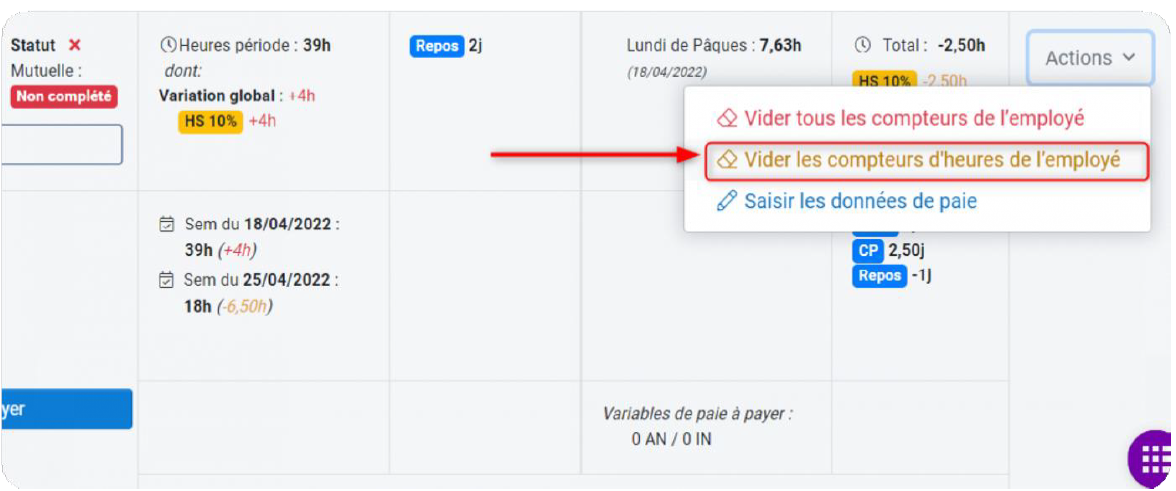Click the pencil icon for Saisir les données
The width and height of the screenshot is (1176, 491).
click(727, 202)
